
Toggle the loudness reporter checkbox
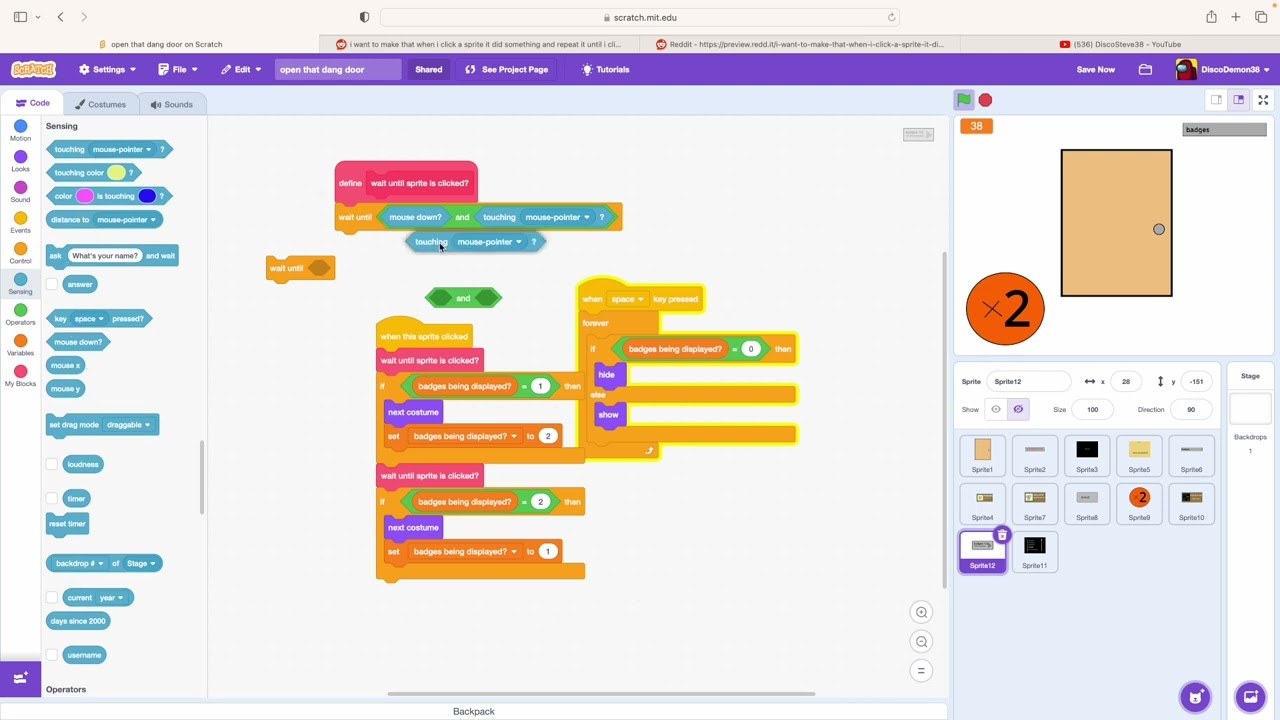(52, 464)
